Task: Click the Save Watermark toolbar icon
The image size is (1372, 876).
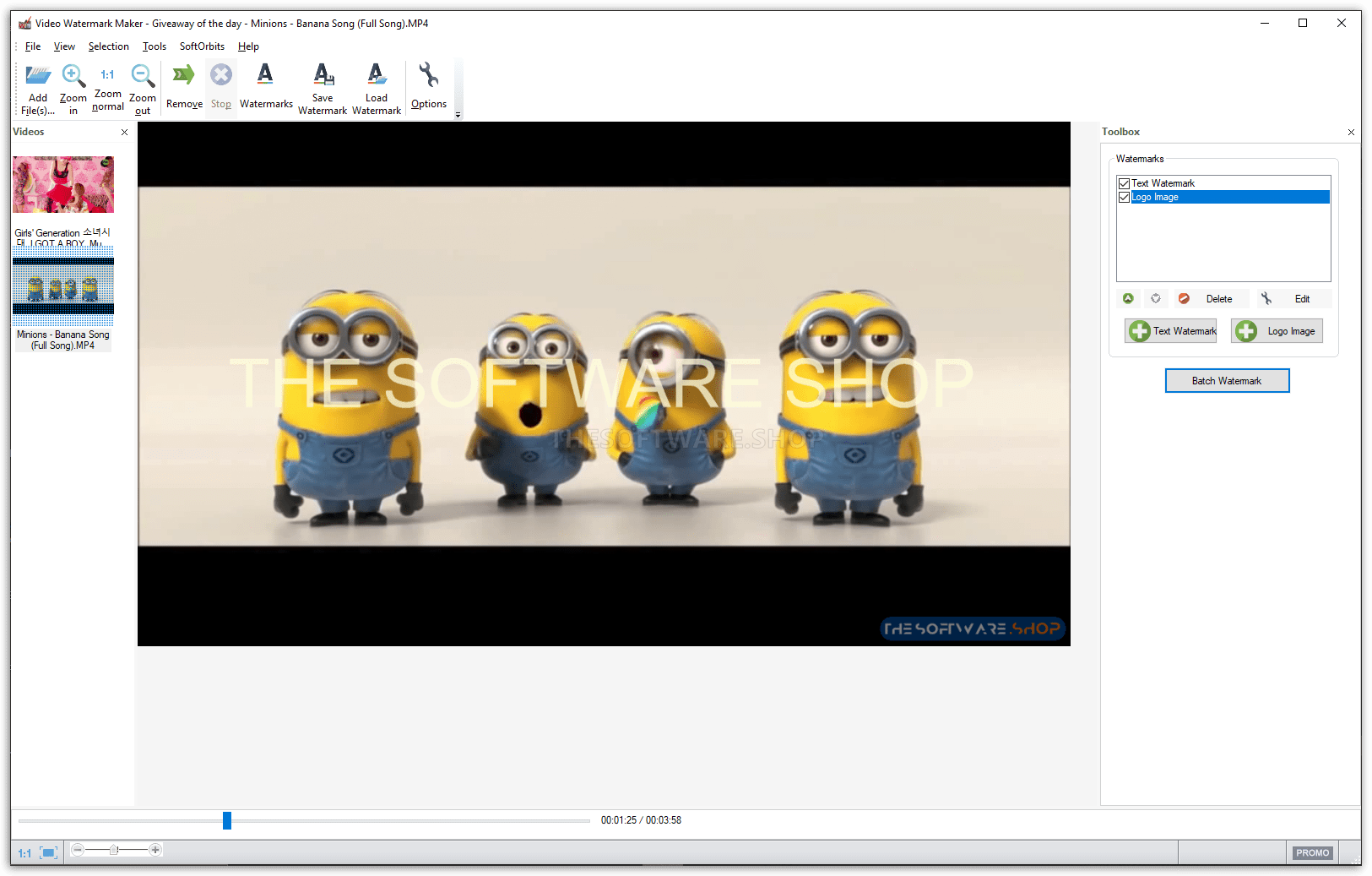Action: click(x=323, y=76)
